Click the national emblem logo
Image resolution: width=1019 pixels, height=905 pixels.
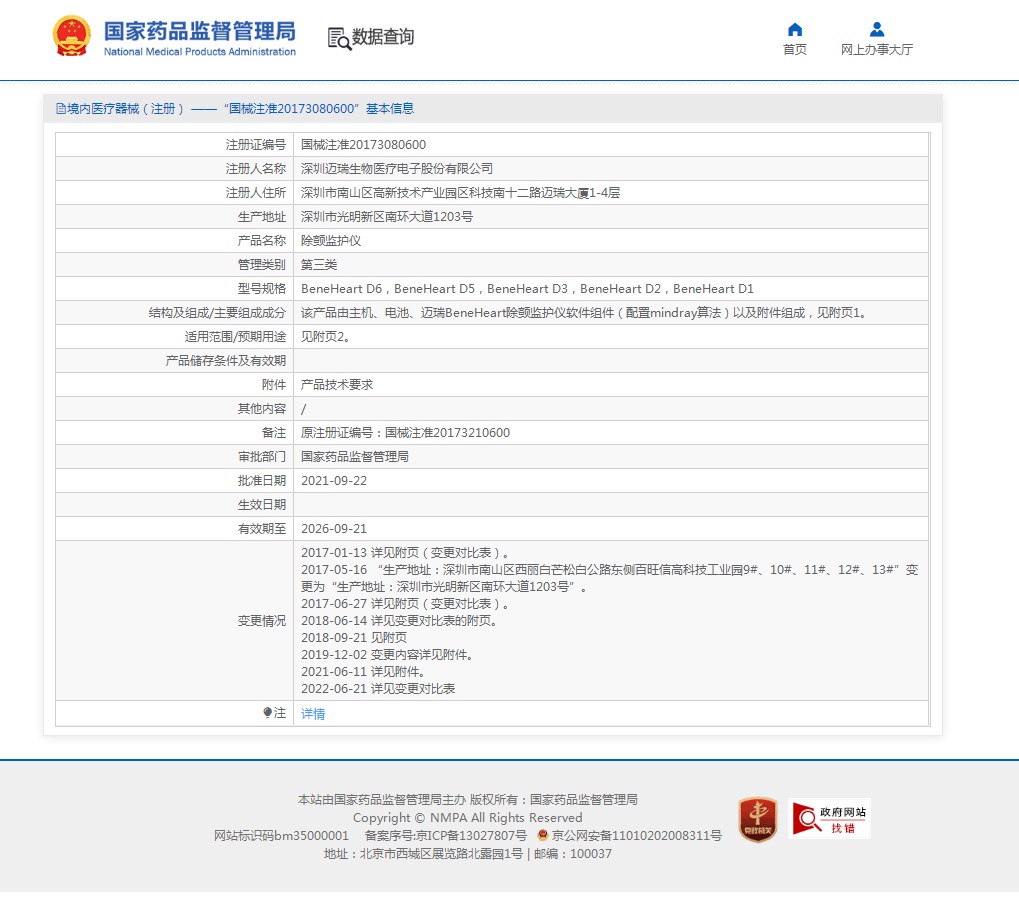click(x=71, y=36)
